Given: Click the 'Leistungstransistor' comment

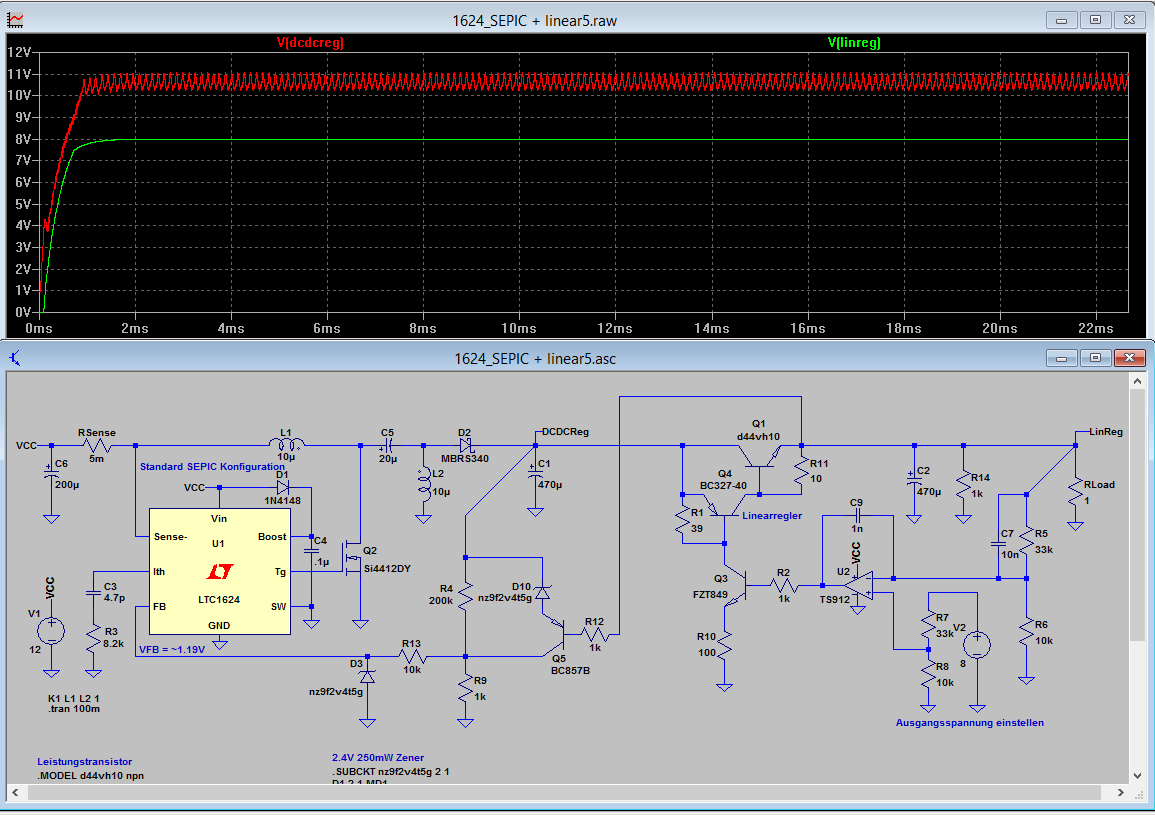Looking at the screenshot, I should click(85, 762).
